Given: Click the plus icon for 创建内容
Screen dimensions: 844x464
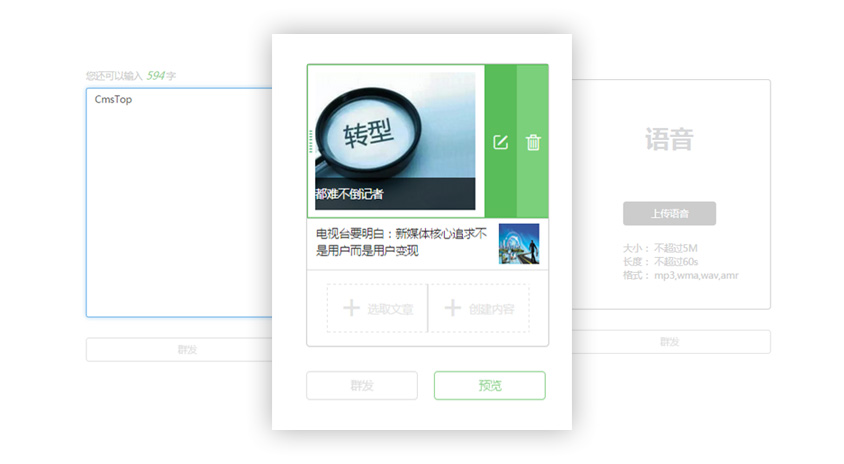Looking at the screenshot, I should point(453,308).
